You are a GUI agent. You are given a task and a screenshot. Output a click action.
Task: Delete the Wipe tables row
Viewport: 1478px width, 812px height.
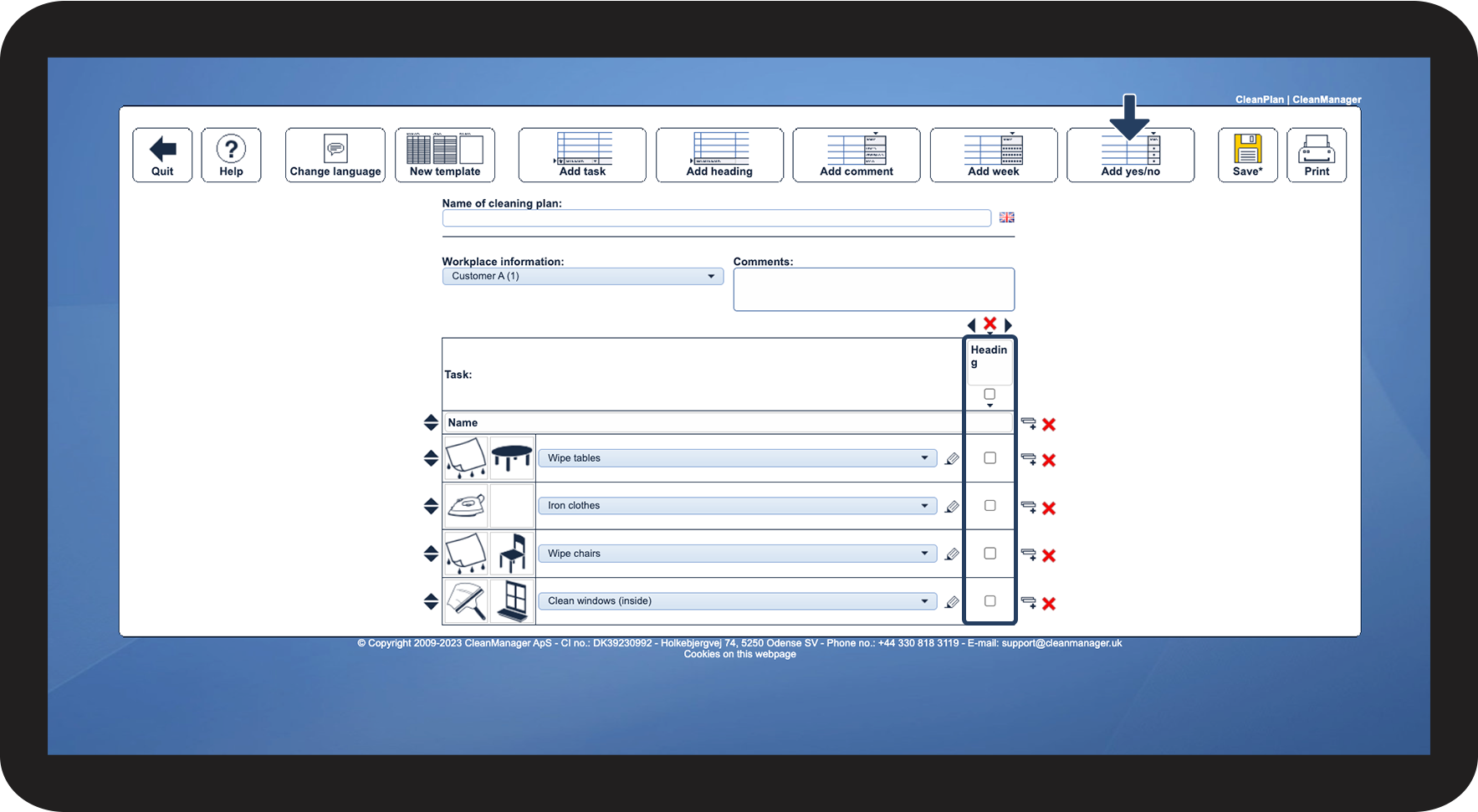(1049, 460)
